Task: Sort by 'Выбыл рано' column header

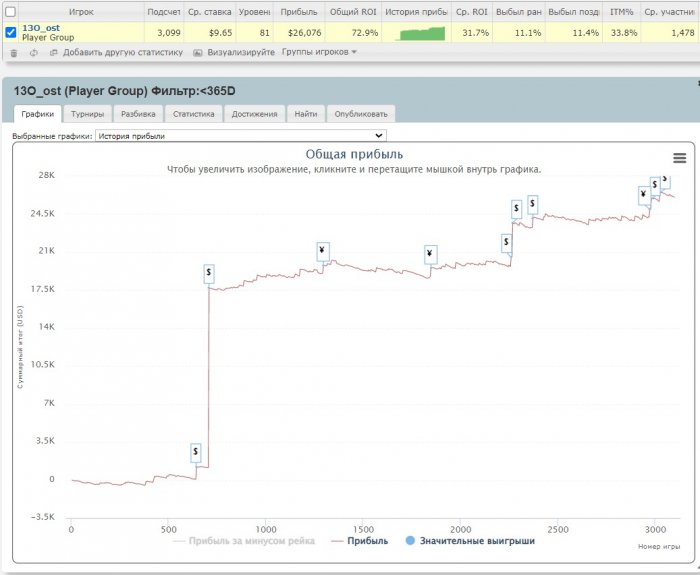Action: point(518,12)
